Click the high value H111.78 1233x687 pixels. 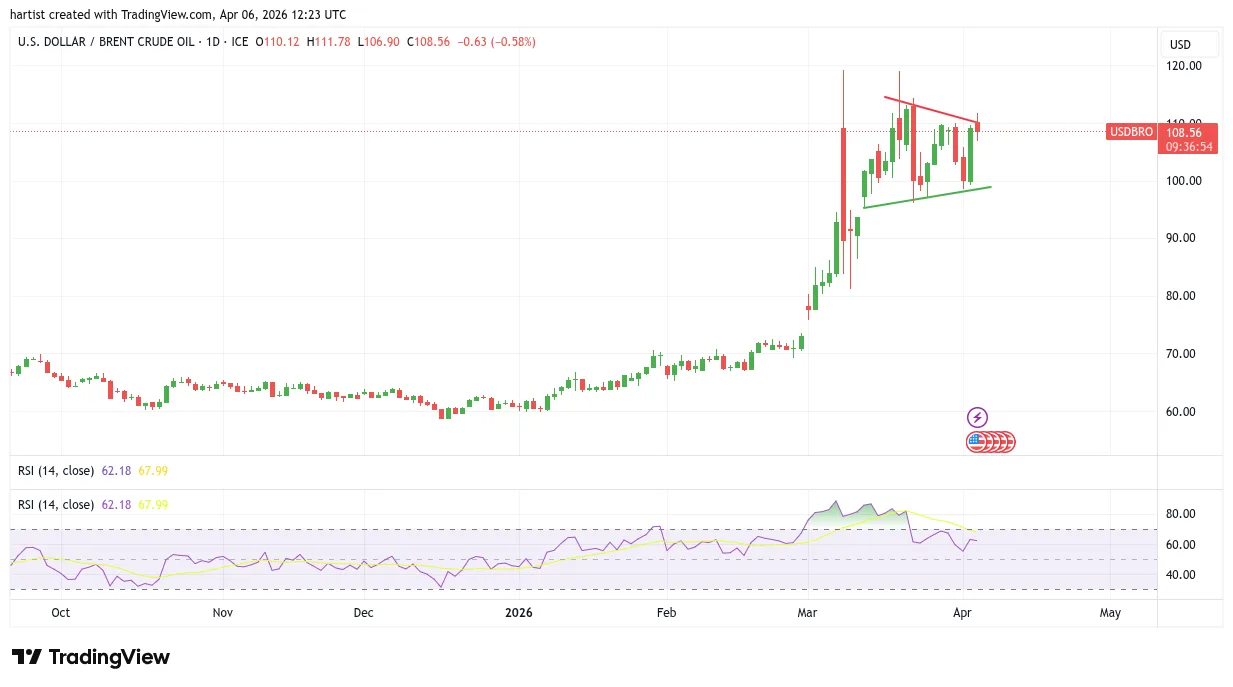click(328, 42)
